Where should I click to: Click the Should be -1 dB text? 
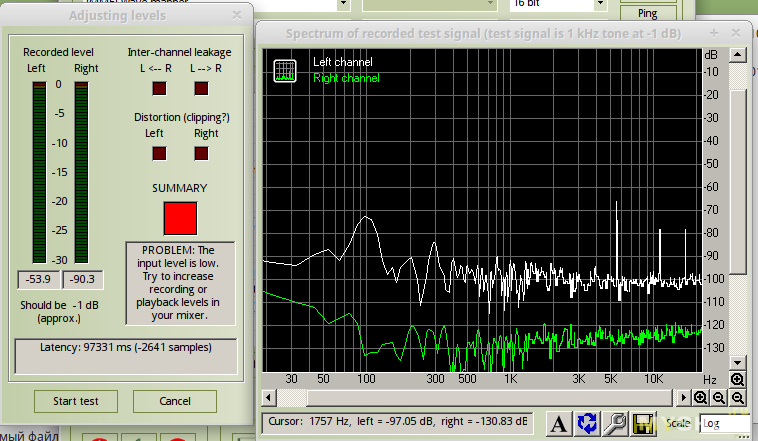[x=59, y=312]
